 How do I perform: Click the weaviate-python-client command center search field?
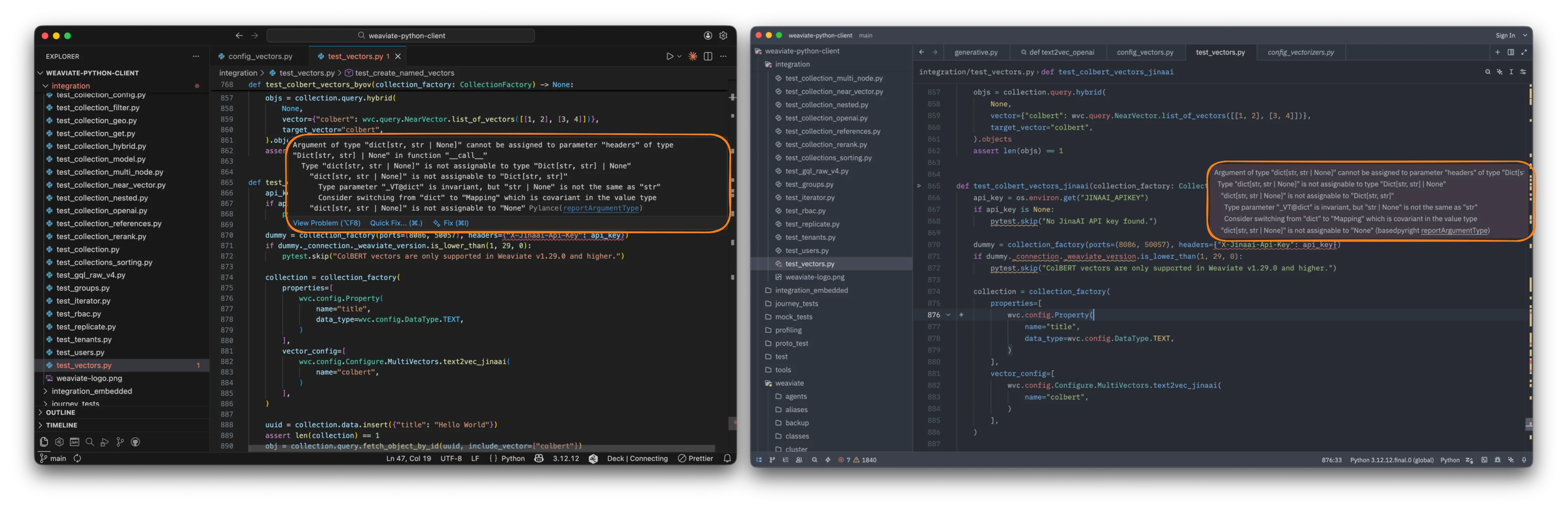pyautogui.click(x=401, y=35)
